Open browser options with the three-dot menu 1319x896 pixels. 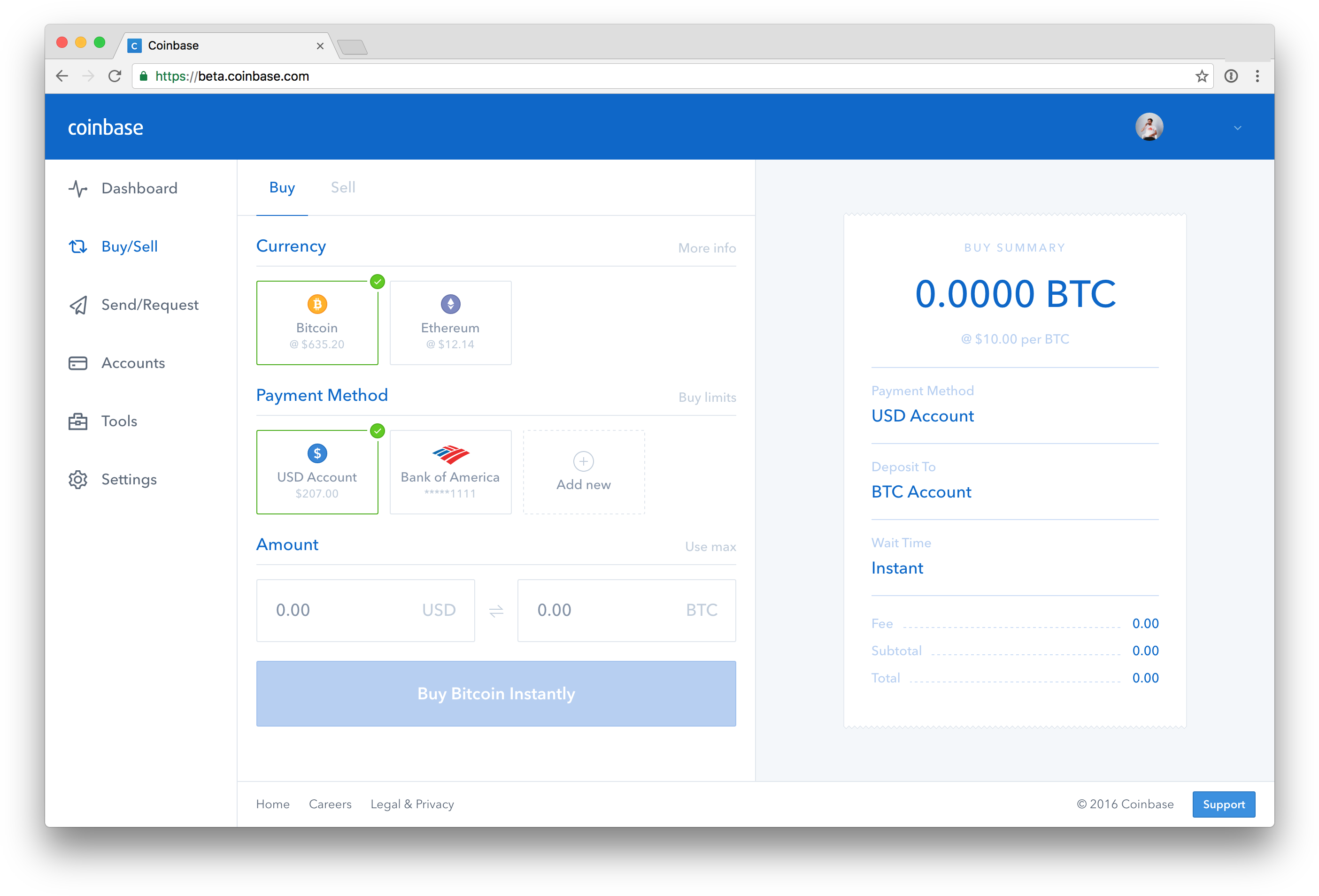click(1257, 76)
